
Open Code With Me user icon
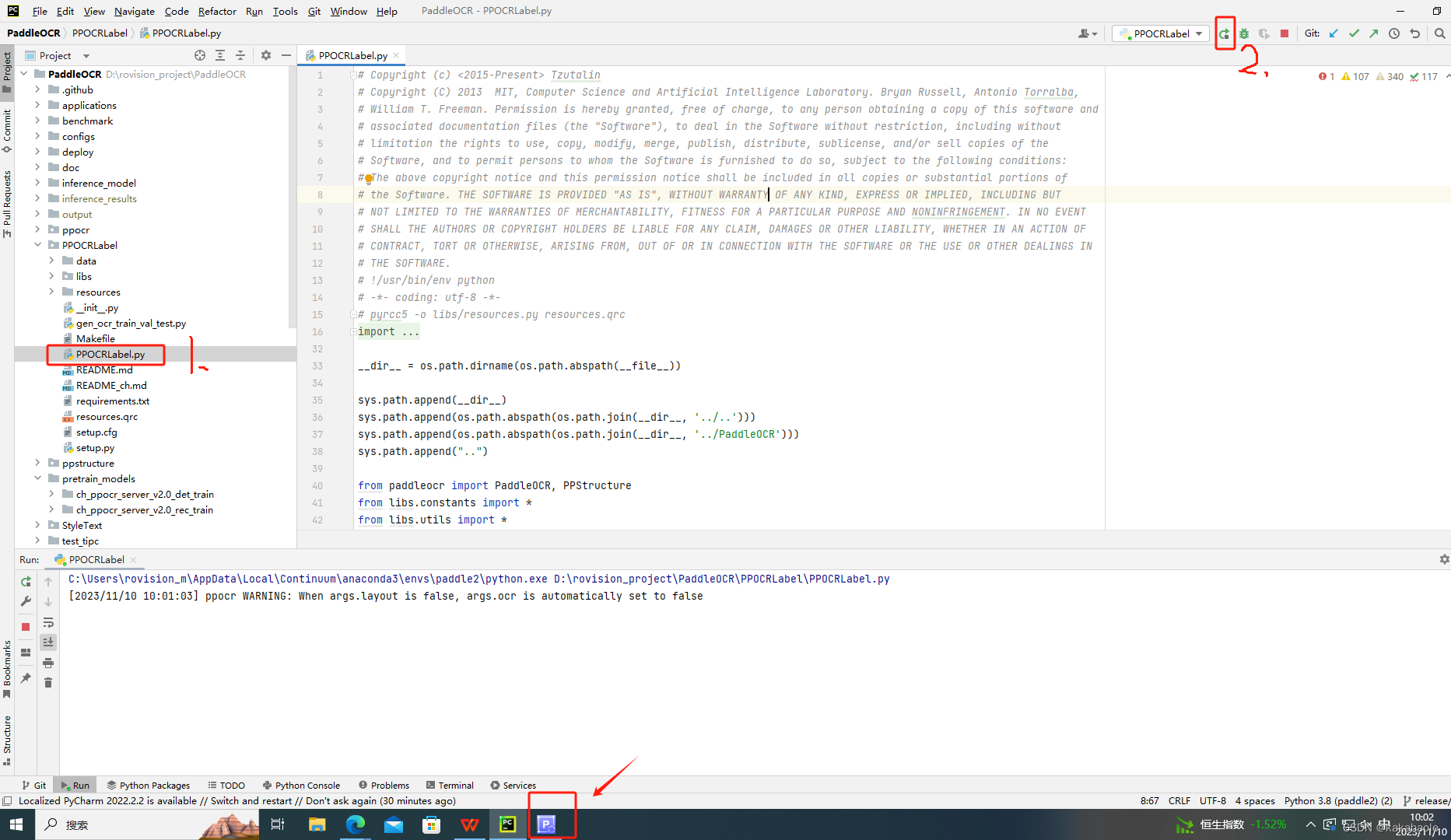coord(1087,33)
